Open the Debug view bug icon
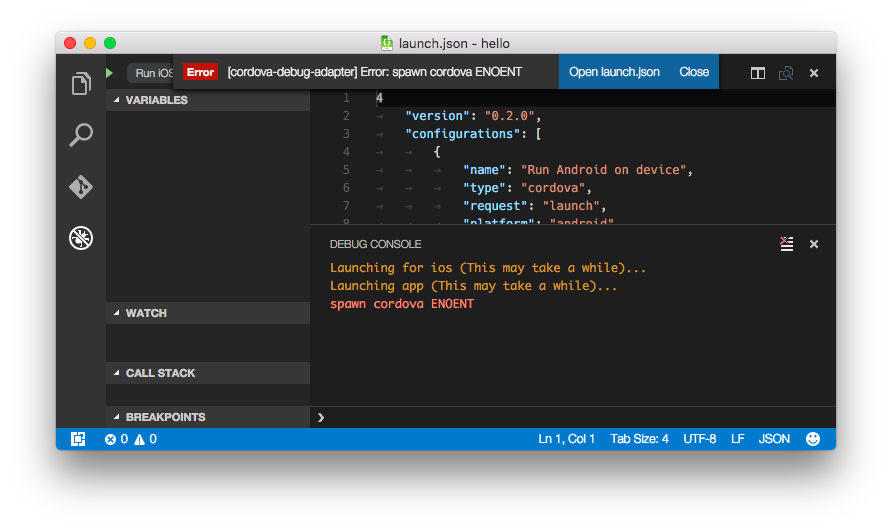 [x=81, y=238]
